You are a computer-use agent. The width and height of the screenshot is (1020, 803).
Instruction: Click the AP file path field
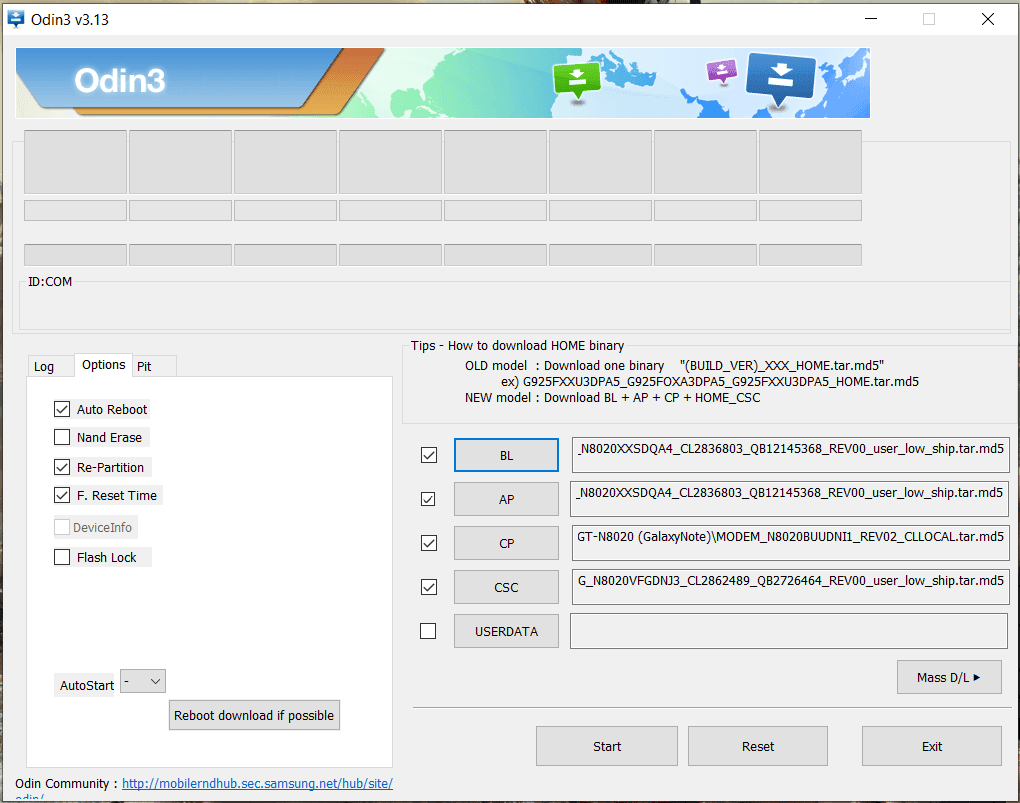(x=790, y=499)
